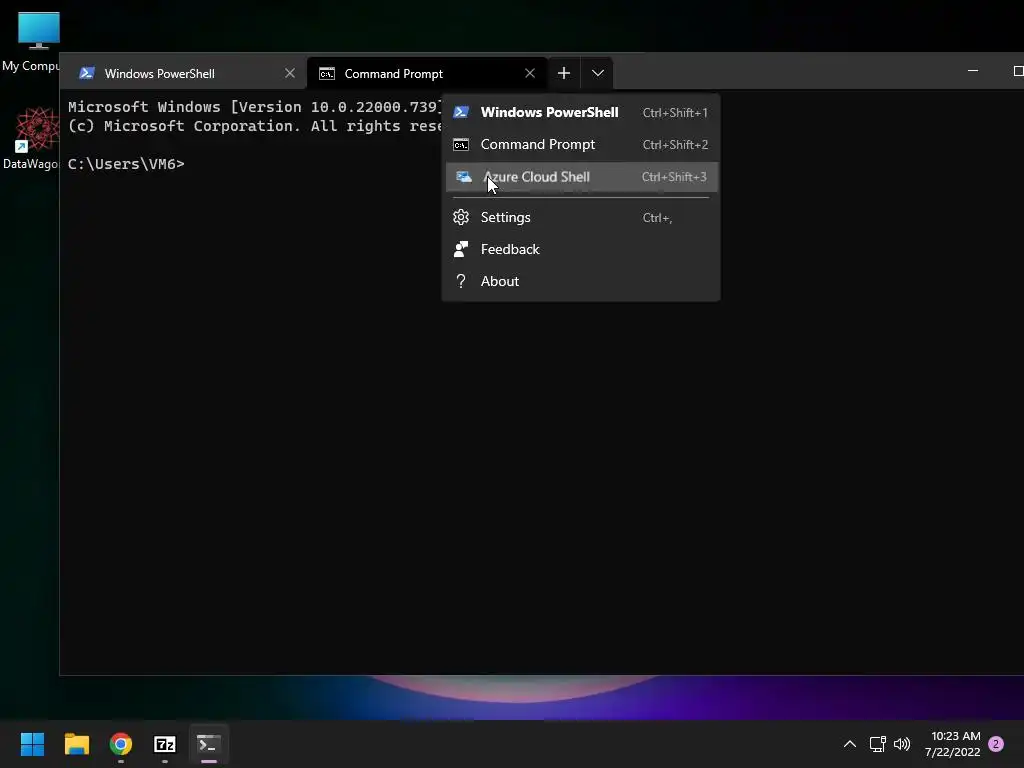Screen dimensions: 1024x768
Task: Click the PowerShell icon in the menu
Action: (461, 112)
